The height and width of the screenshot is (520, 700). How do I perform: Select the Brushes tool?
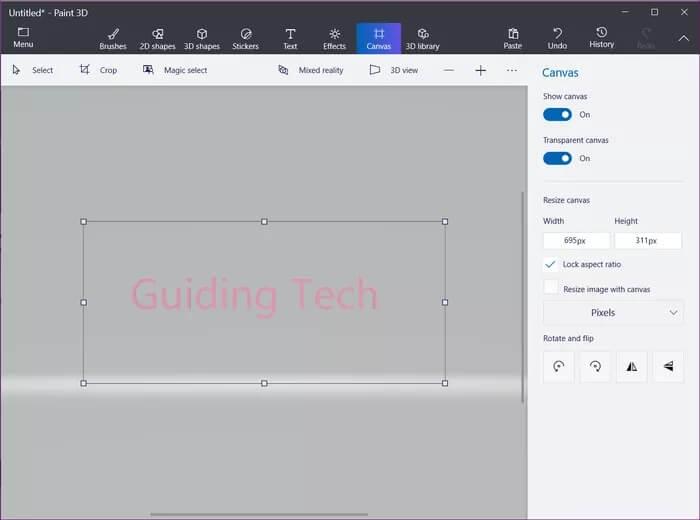(113, 39)
